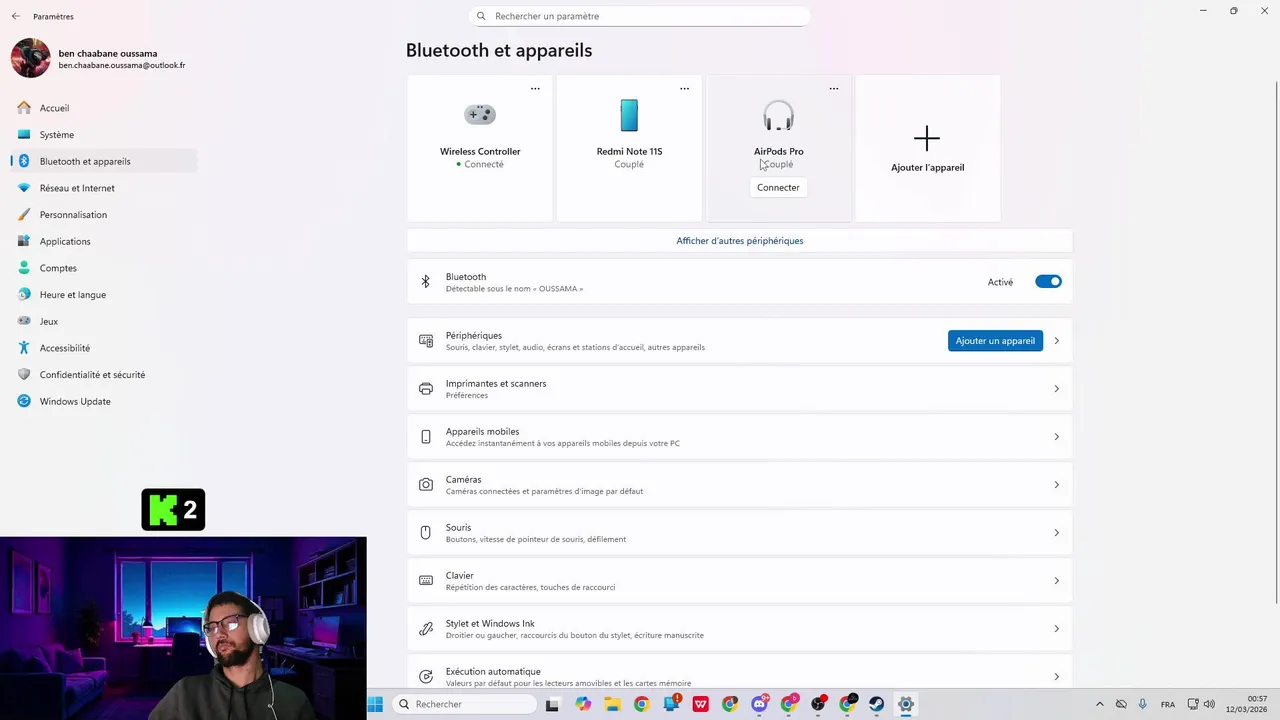The width and height of the screenshot is (1280, 720).
Task: Click the user profile picture
Action: point(30,58)
